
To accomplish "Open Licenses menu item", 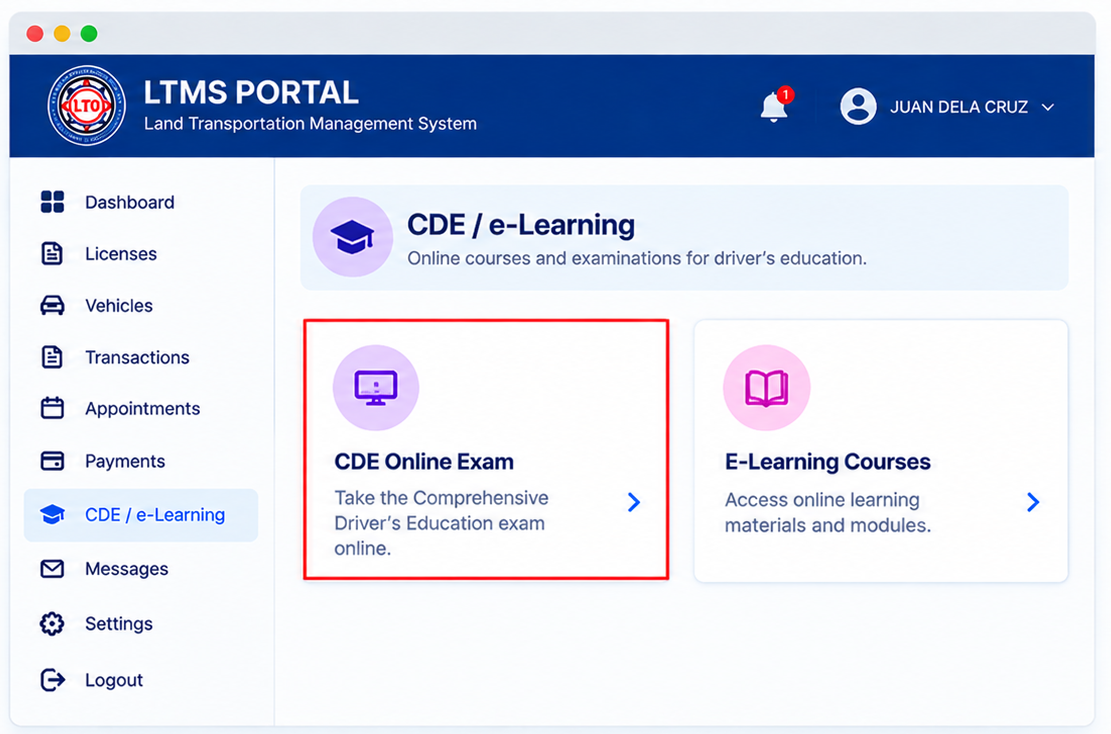I will click(x=121, y=254).
